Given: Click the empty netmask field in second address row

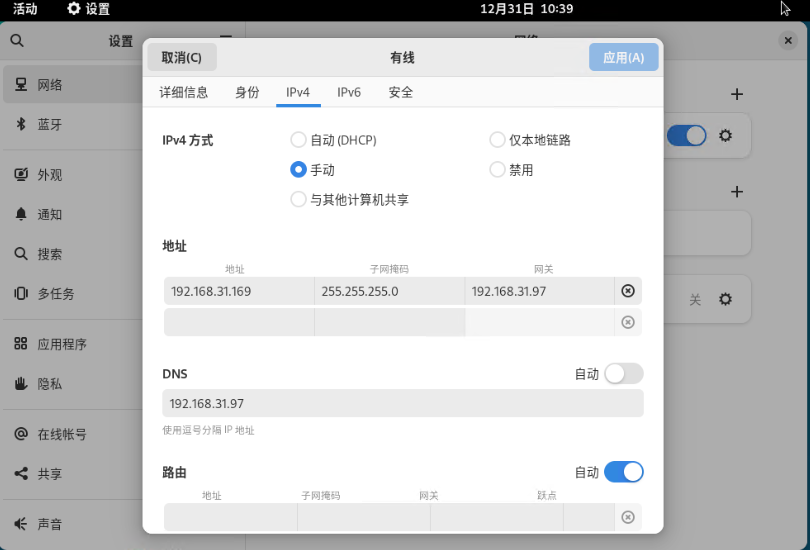Looking at the screenshot, I should point(390,322).
